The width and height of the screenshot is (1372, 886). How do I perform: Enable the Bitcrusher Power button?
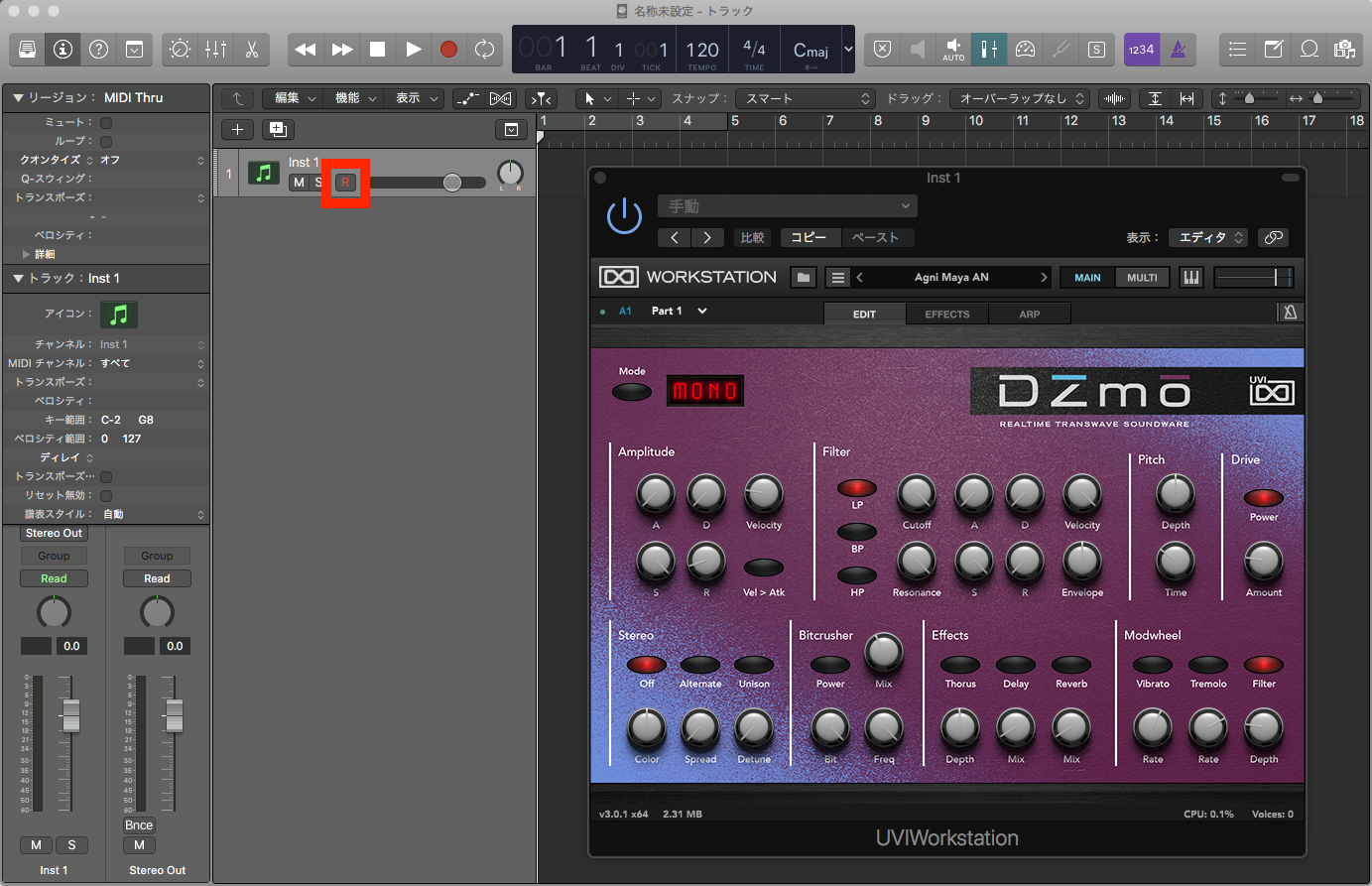pyautogui.click(x=830, y=665)
